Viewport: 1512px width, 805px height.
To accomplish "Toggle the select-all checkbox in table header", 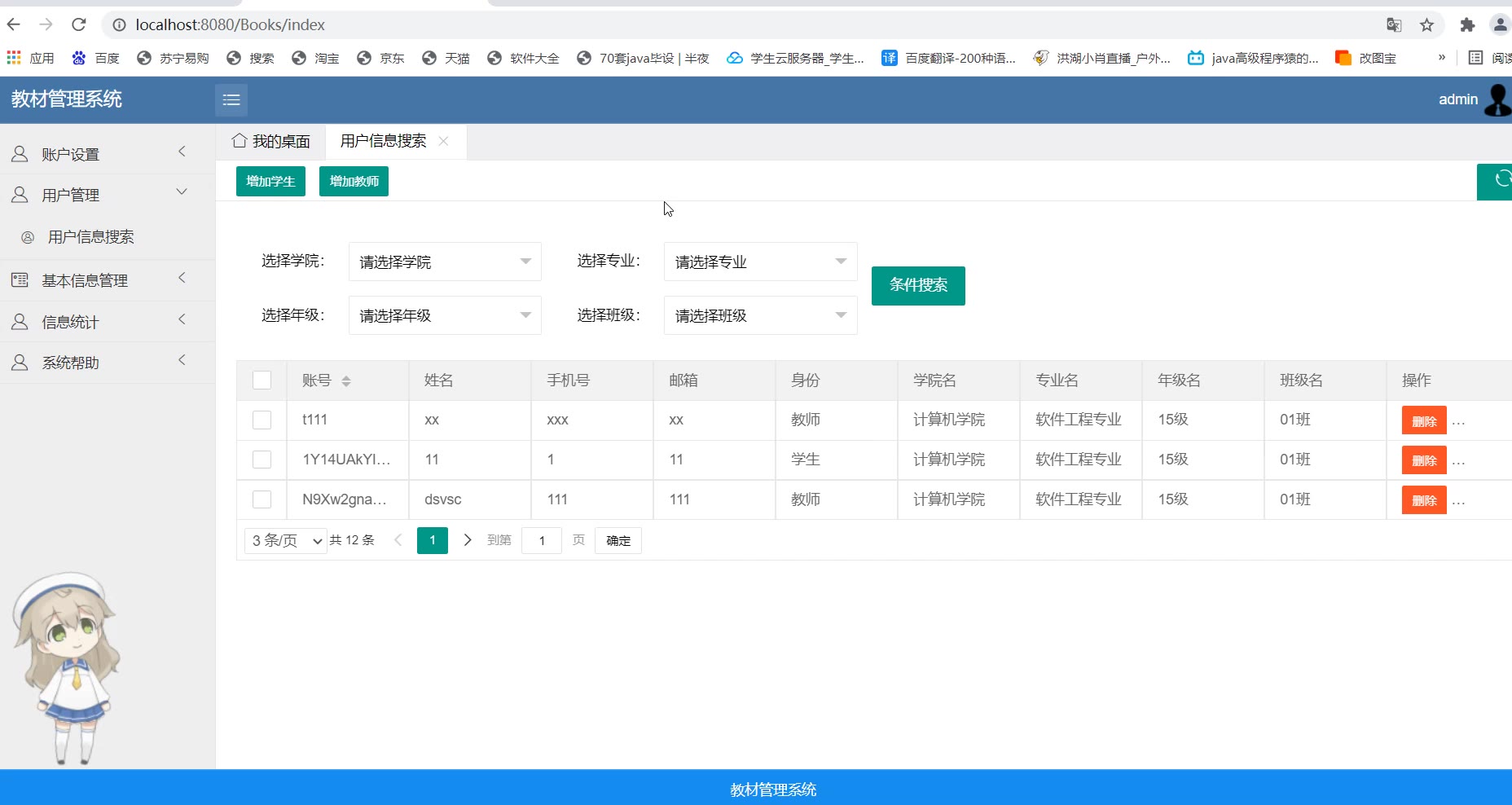I will click(x=262, y=381).
